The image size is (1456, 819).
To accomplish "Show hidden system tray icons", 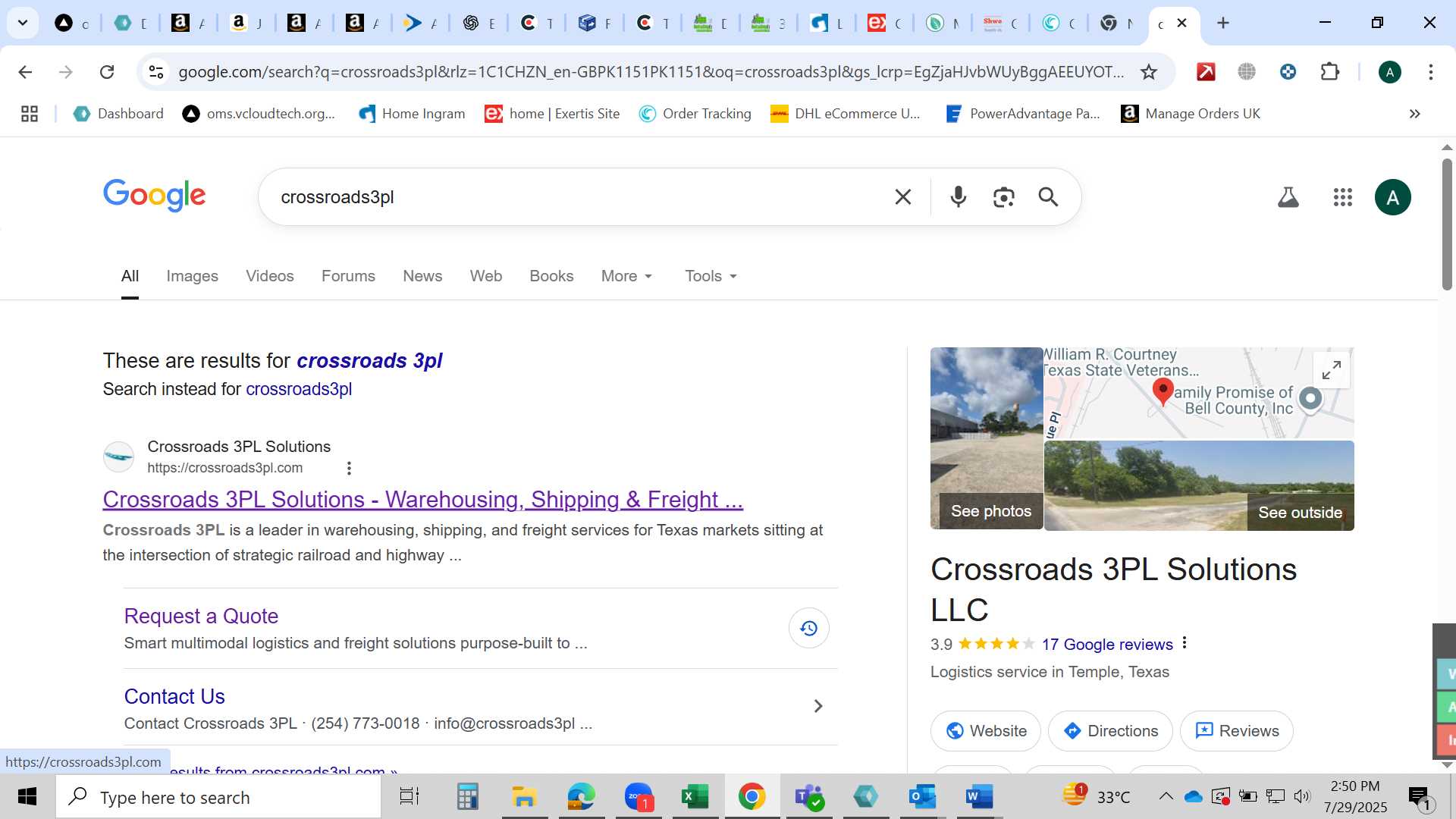I will coord(1166,796).
